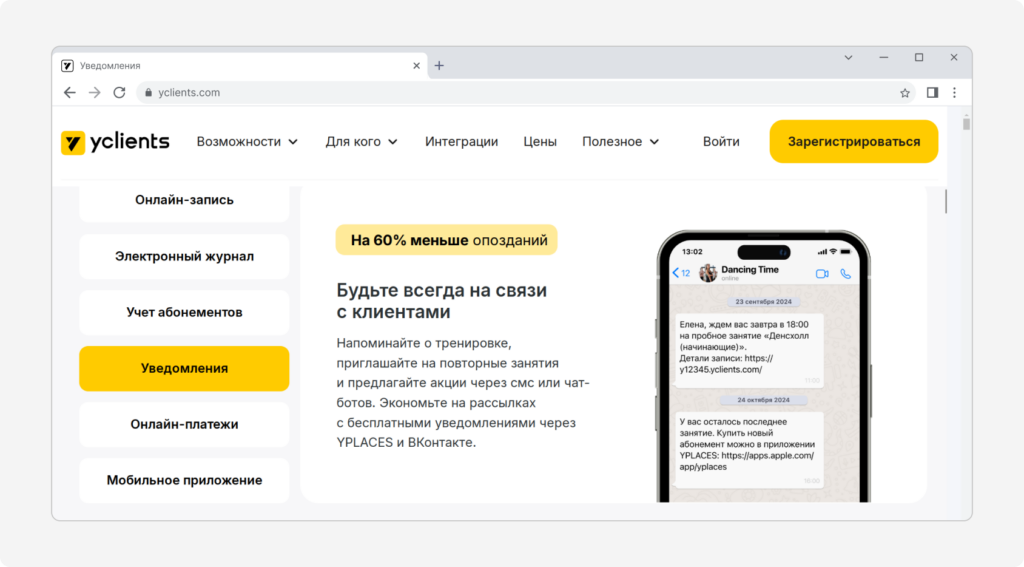The height and width of the screenshot is (567, 1024).
Task: Click the Dancing Time chat title
Action: pos(750,270)
